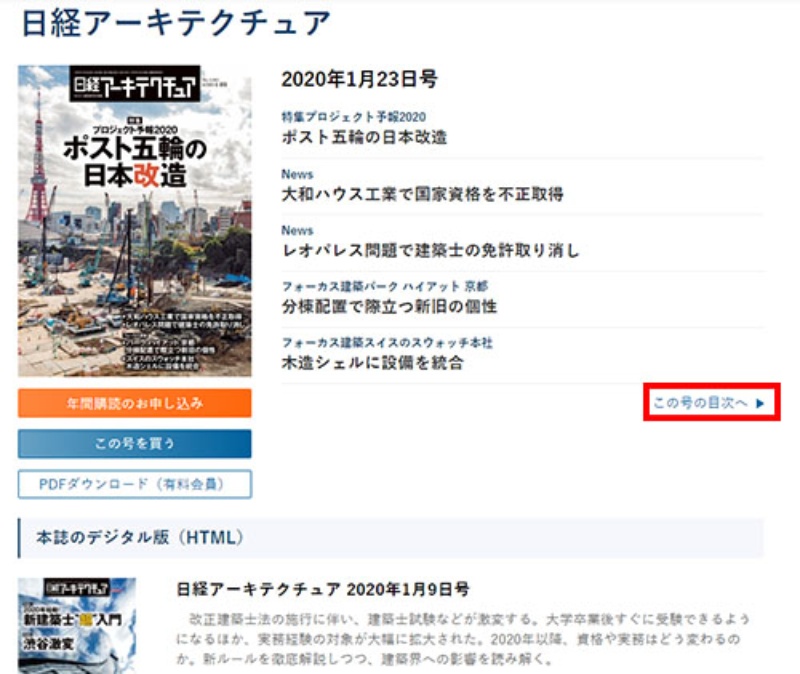Image resolution: width=800 pixels, height=674 pixels.
Task: Click the small 2020年1月9日号 cover thumbnail
Action: coord(77,624)
